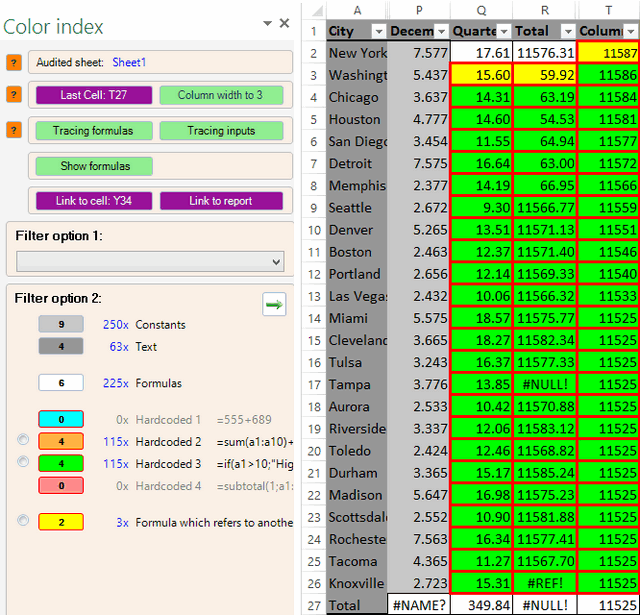The height and width of the screenshot is (615, 640).
Task: Select the 11566.77 cell in Seattle row
Action: coord(545,208)
